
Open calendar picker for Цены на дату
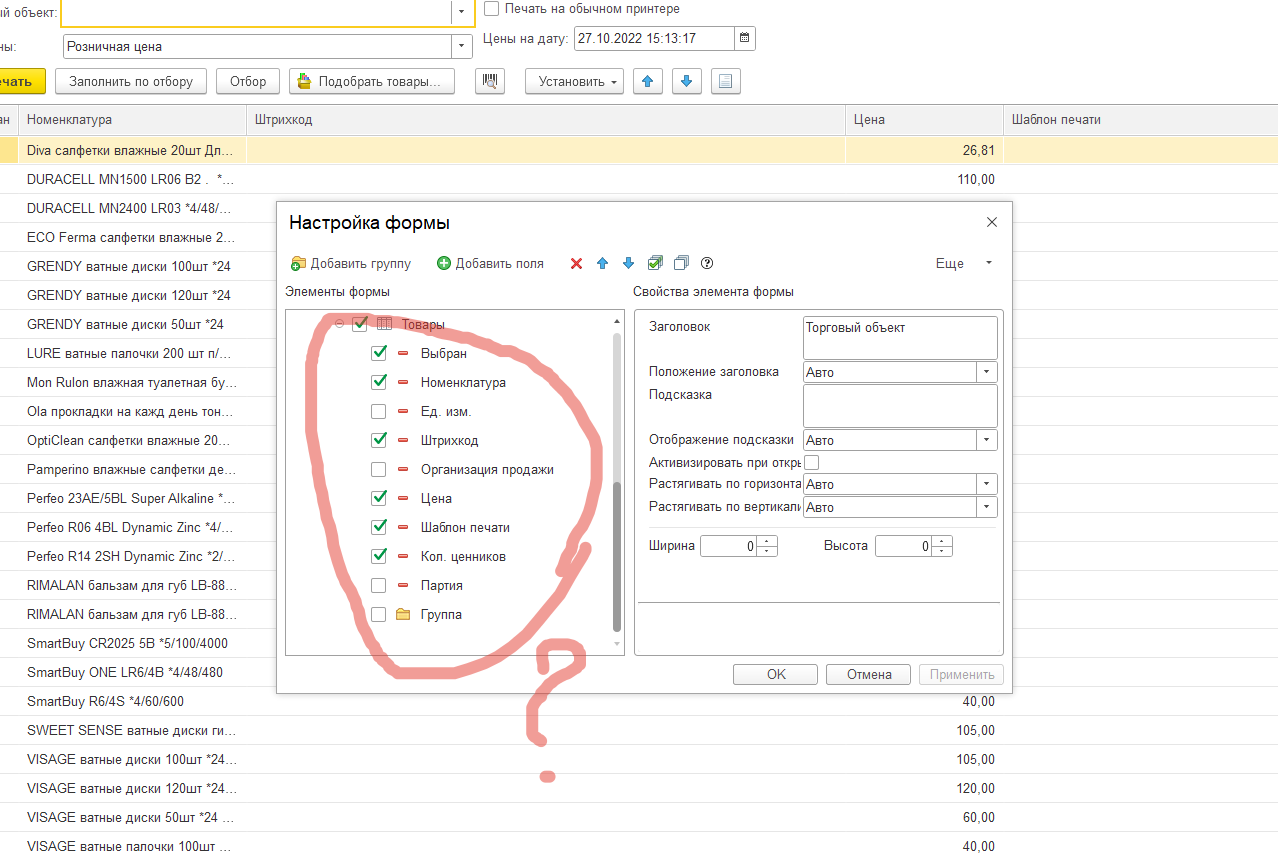pyautogui.click(x=744, y=39)
